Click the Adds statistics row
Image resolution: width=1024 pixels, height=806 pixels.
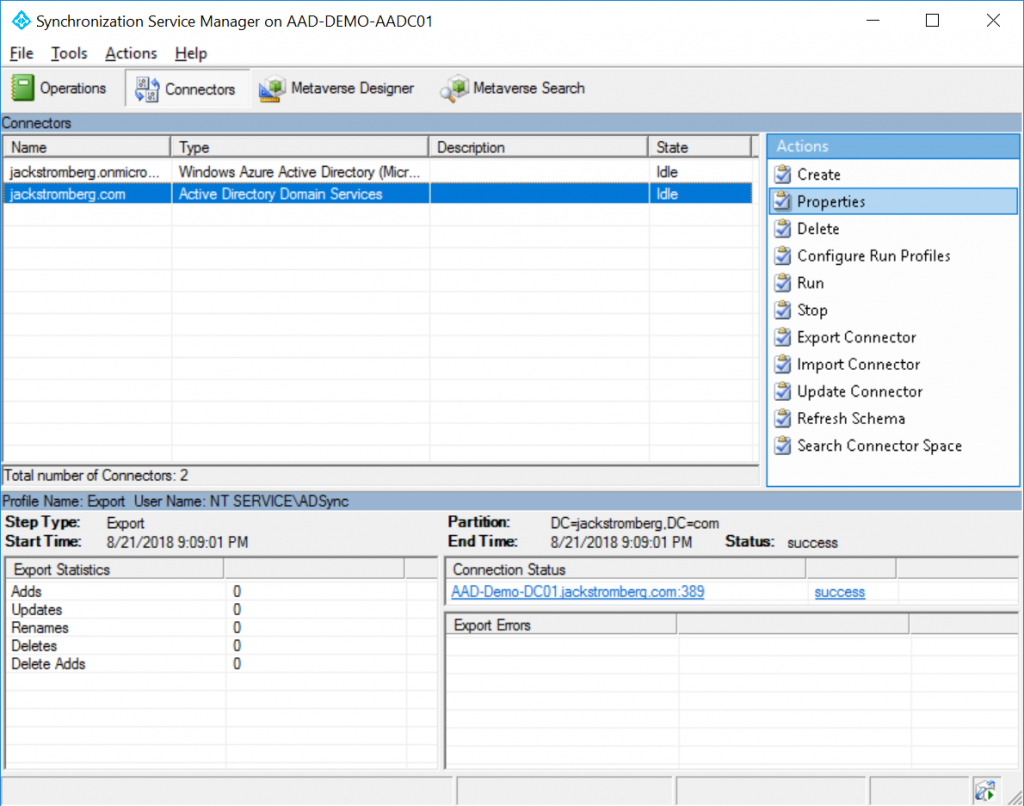pos(221,591)
